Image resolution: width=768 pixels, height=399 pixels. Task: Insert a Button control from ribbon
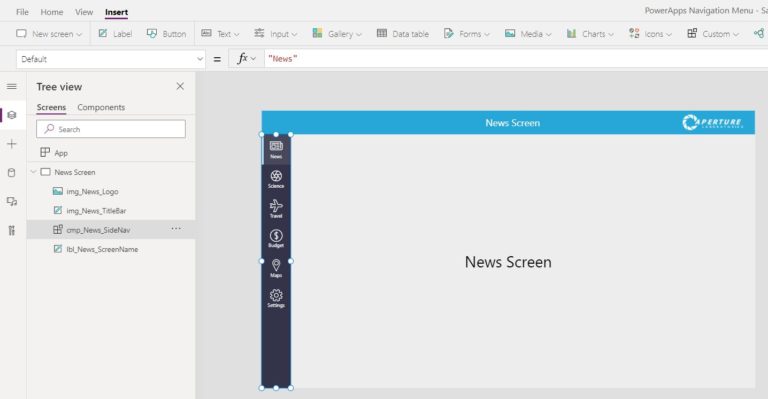tap(167, 34)
